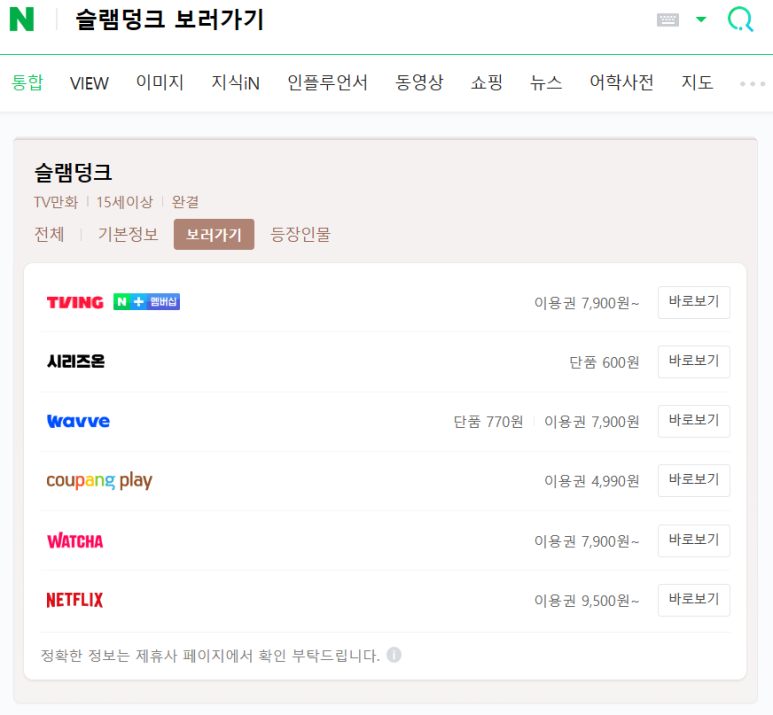Click the TVING logo
Screen dimensions: 773x715
[x=75, y=302]
